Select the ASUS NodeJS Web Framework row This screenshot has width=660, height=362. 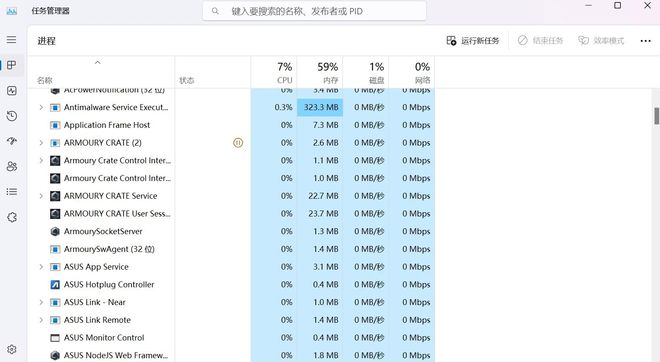pos(231,355)
